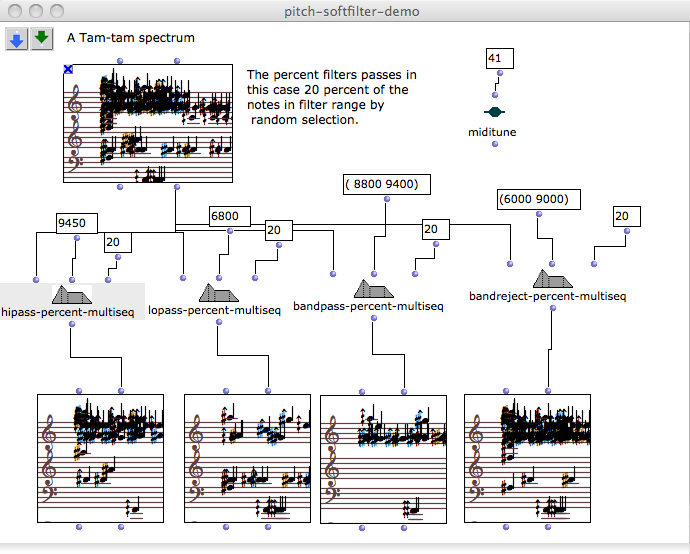This screenshot has height=554, width=690.
Task: Select the bandreject-percent-multiseq box icon
Action: coord(551,279)
